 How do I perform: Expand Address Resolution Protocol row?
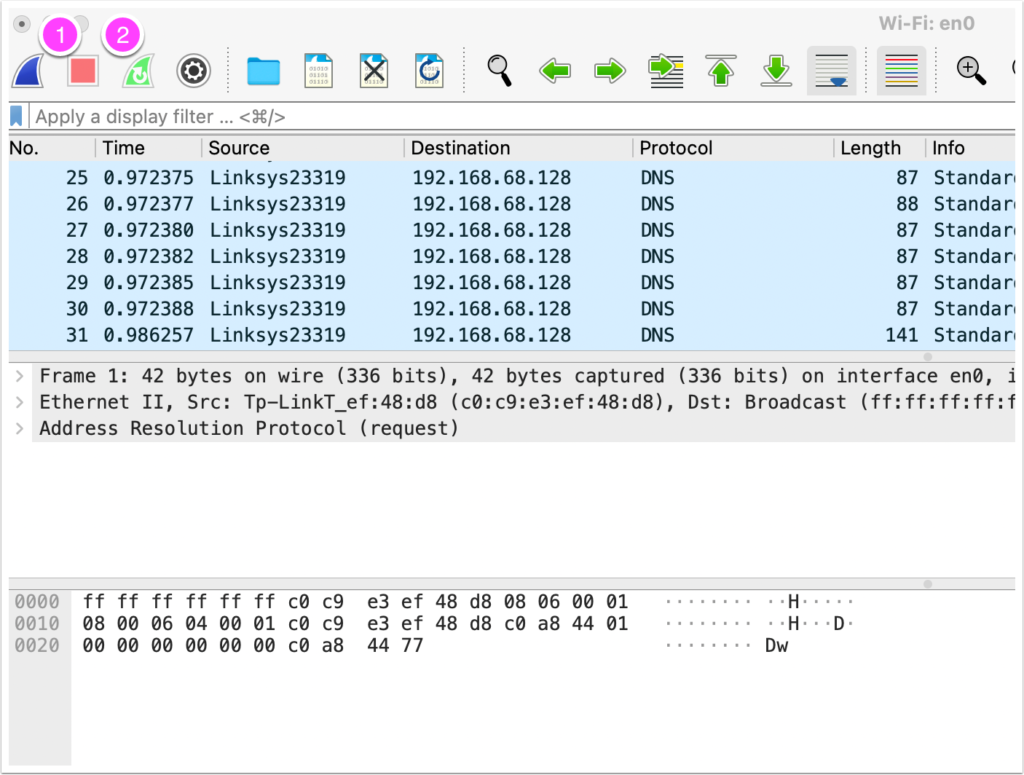pyautogui.click(x=20, y=429)
